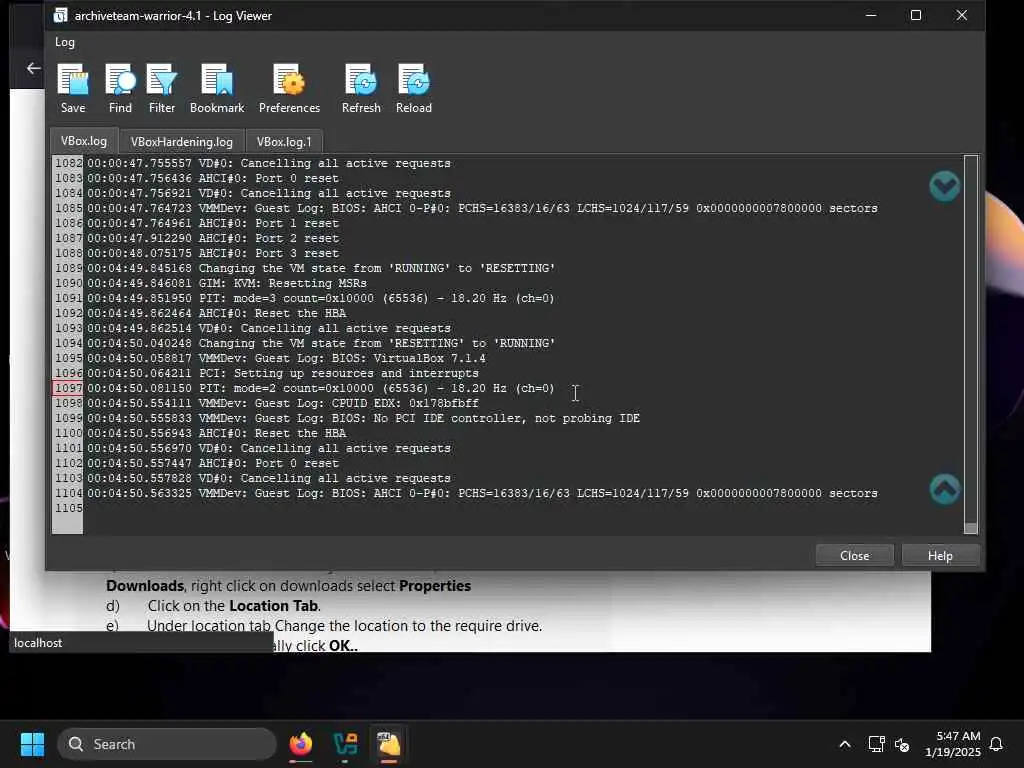Open the network status tray icon
The image size is (1024, 768).
pos(876,744)
